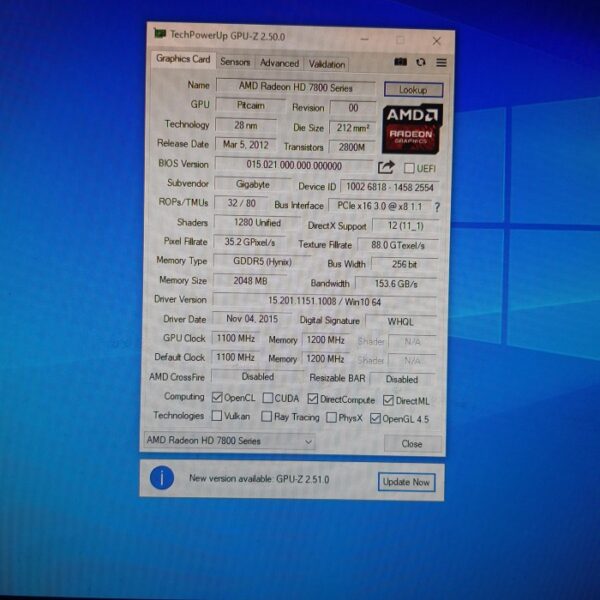Click the Memory Type value GDDR5 (Hynix)
This screenshot has height=600, width=600.
pyautogui.click(x=262, y=262)
